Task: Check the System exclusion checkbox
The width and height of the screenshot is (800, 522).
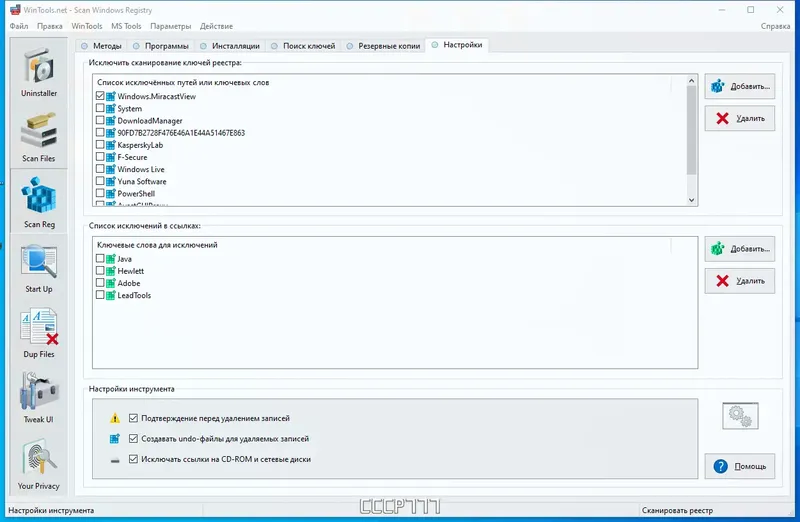Action: point(100,108)
